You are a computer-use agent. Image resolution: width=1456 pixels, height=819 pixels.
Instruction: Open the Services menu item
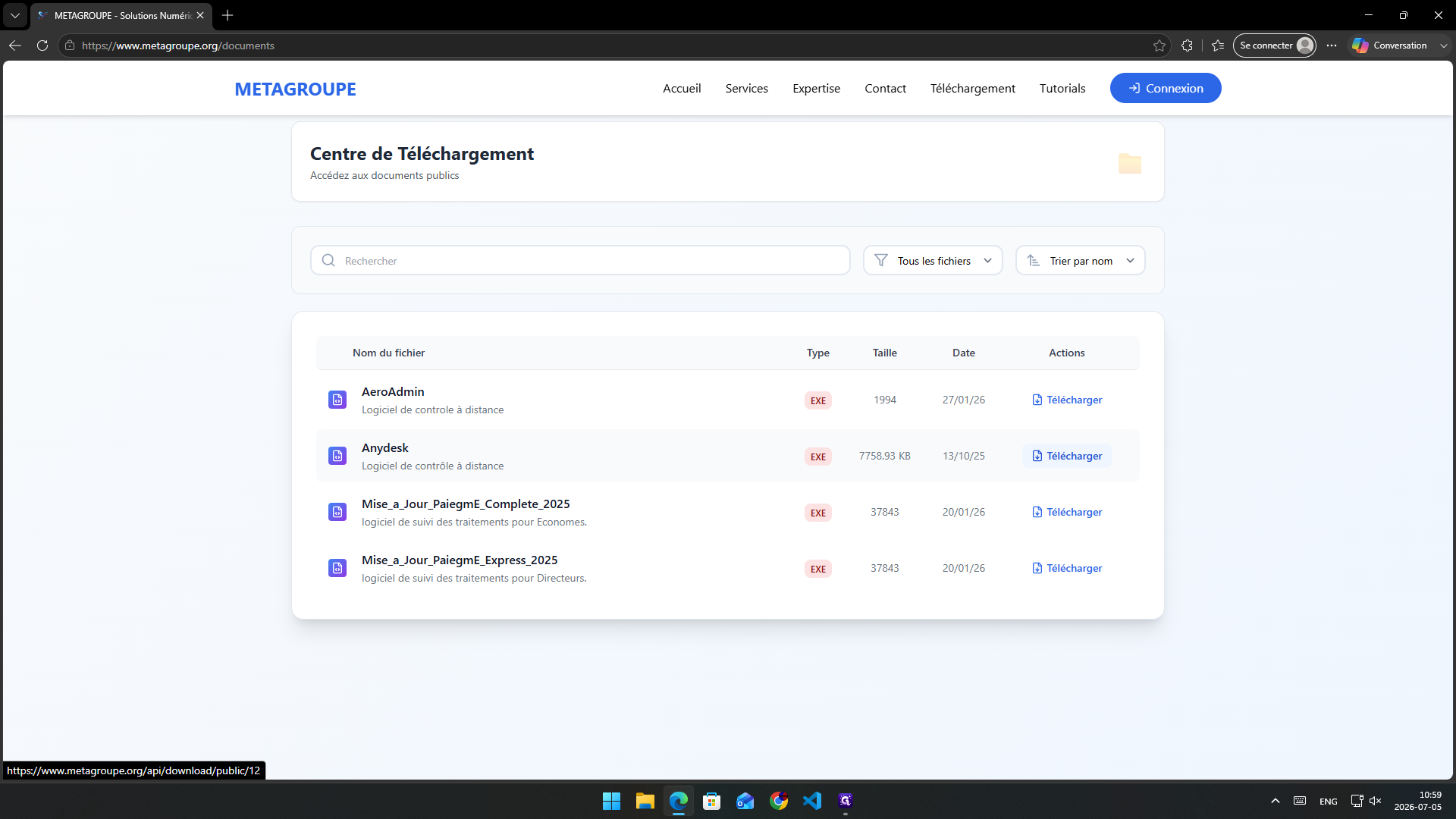[x=746, y=88]
